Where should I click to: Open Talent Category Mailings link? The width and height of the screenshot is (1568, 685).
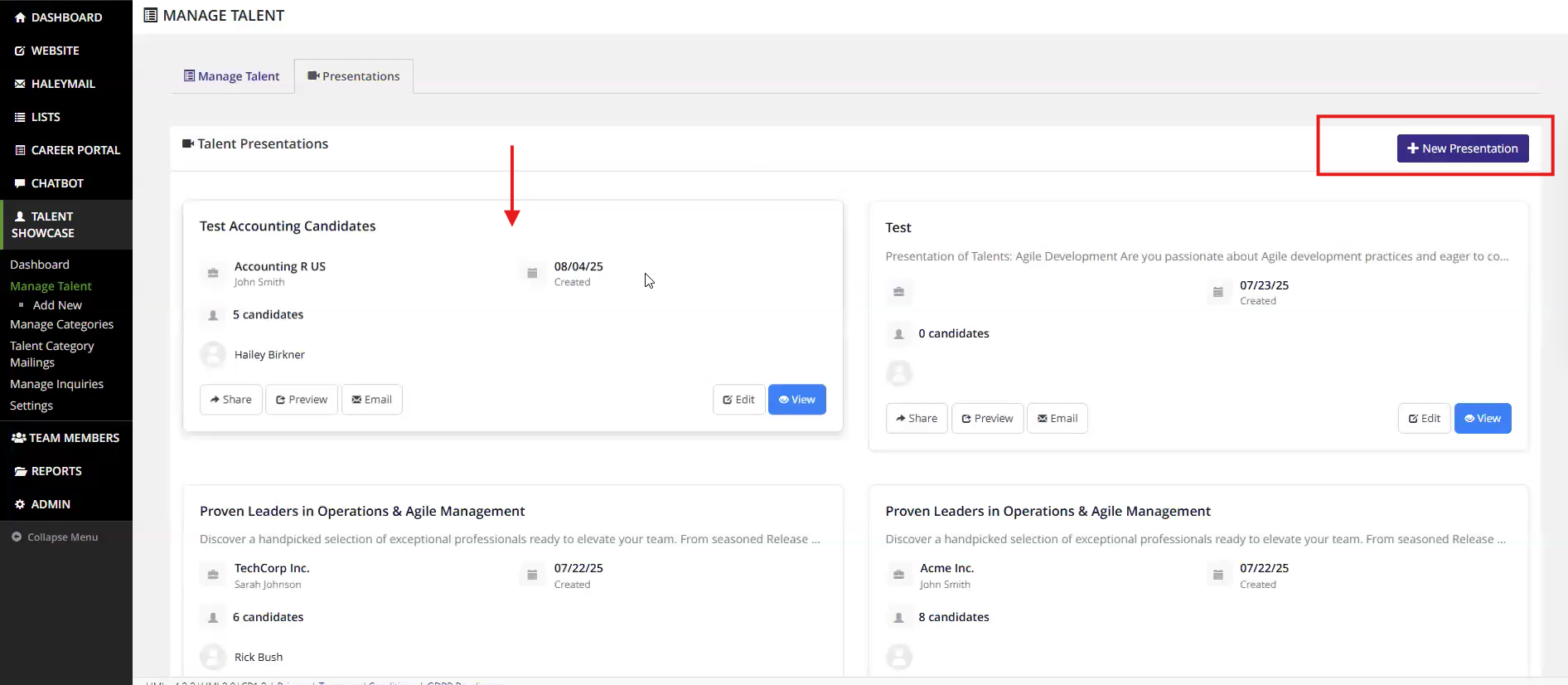point(51,354)
